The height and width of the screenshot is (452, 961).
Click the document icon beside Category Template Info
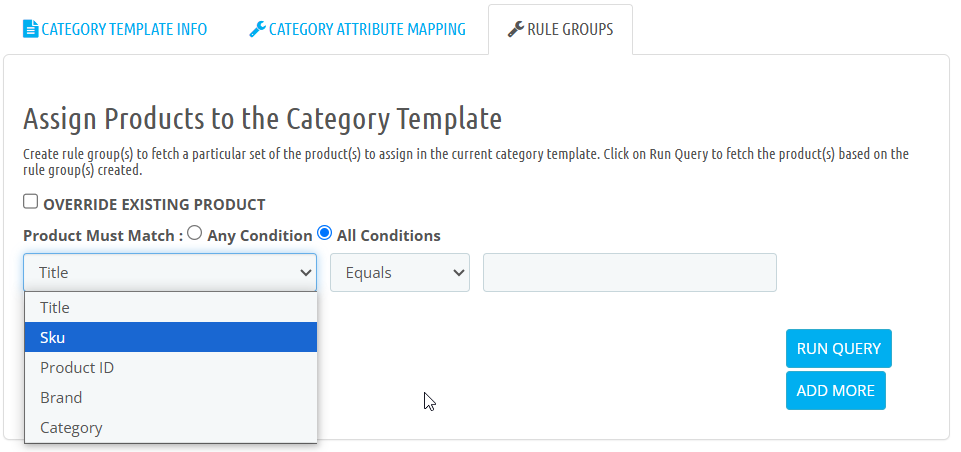(31, 29)
